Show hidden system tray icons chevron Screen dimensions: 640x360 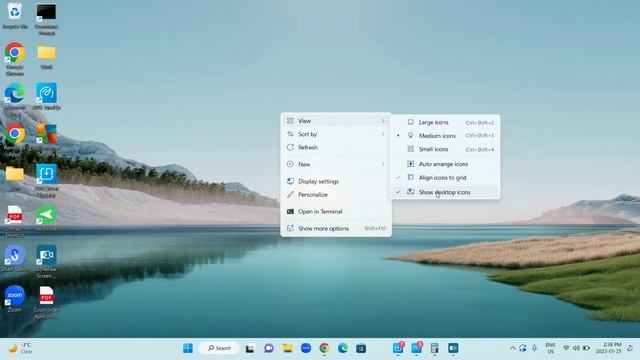click(x=513, y=348)
